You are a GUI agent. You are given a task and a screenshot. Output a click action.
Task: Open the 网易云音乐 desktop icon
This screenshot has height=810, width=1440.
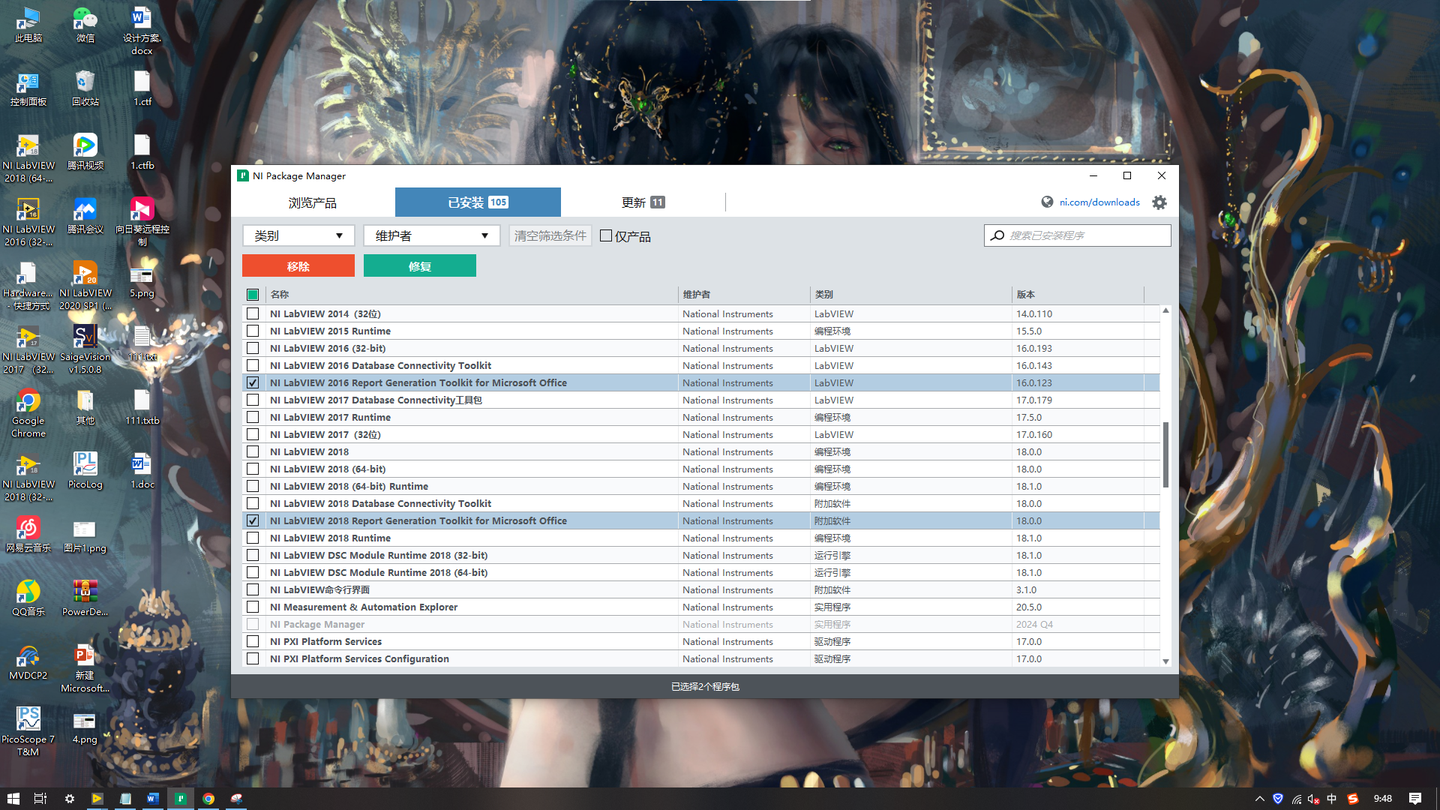pyautogui.click(x=28, y=534)
